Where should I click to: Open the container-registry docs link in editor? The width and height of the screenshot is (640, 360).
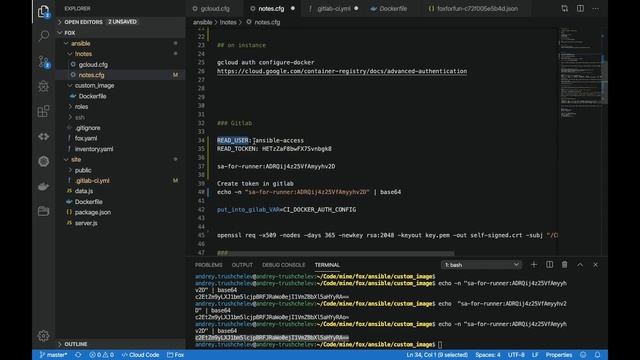click(342, 71)
